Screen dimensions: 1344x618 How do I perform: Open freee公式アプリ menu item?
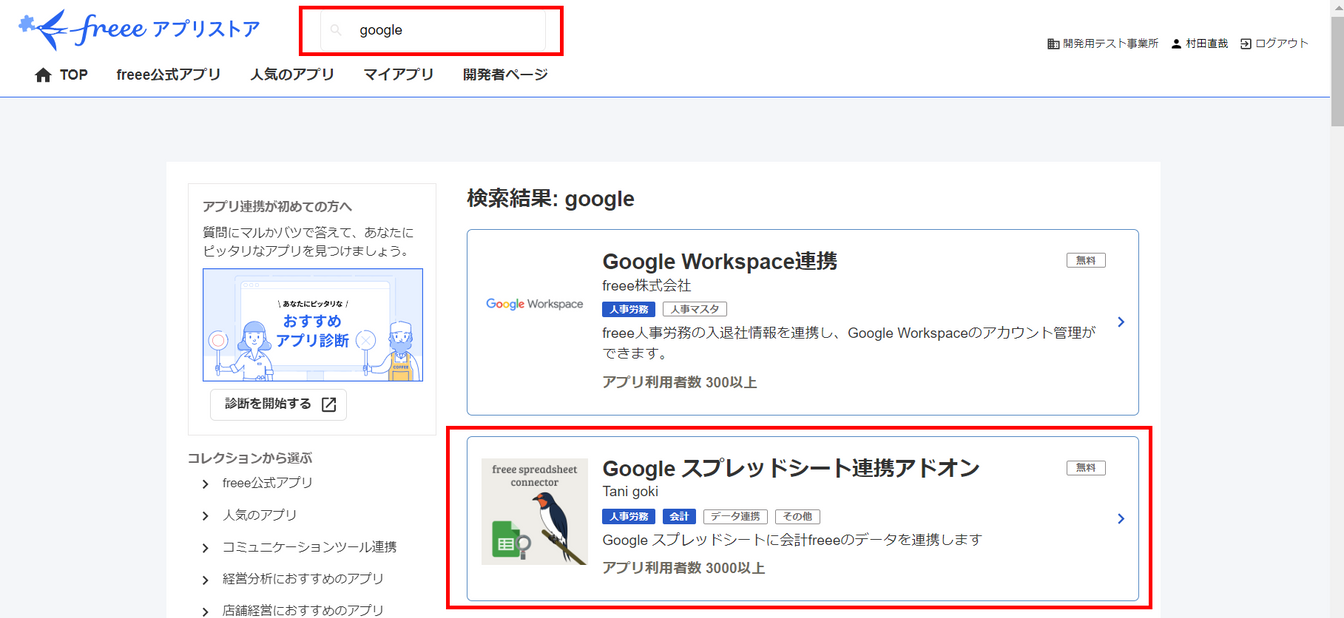(168, 74)
